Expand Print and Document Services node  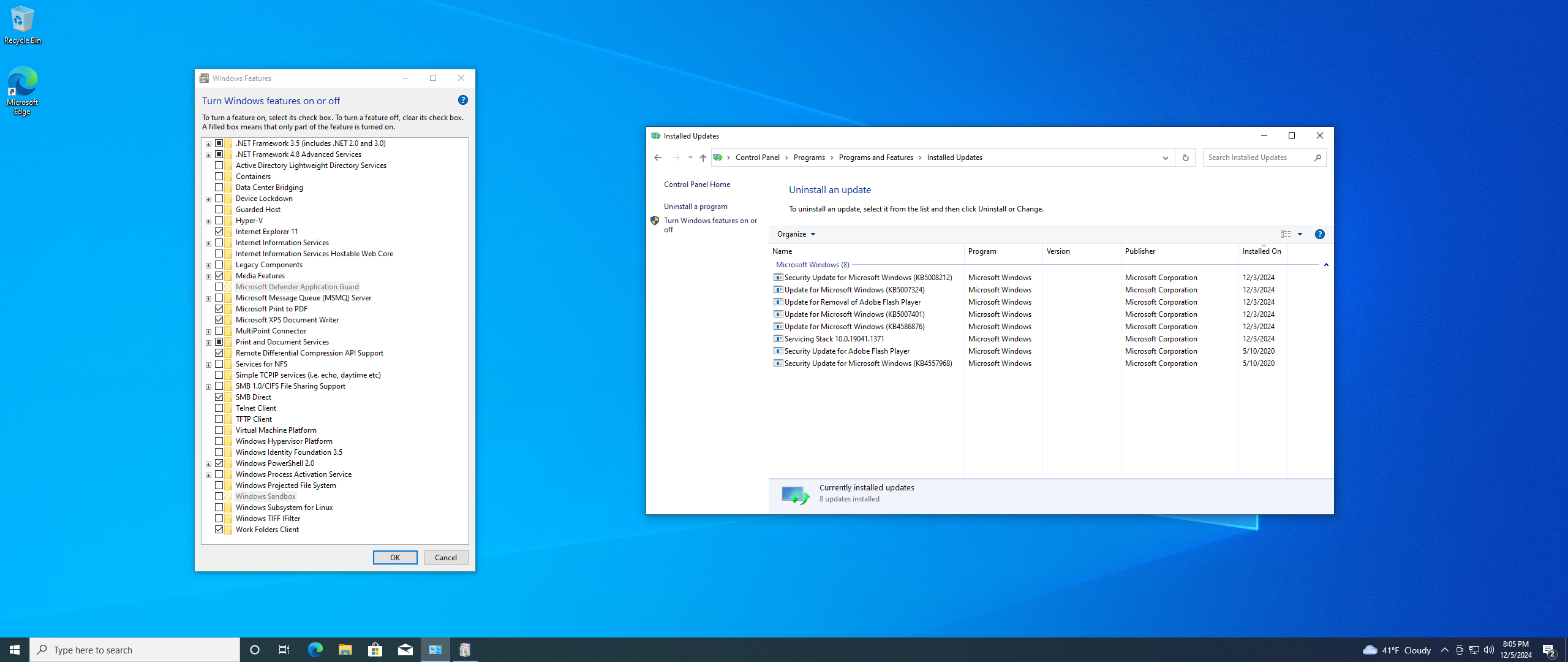208,343
